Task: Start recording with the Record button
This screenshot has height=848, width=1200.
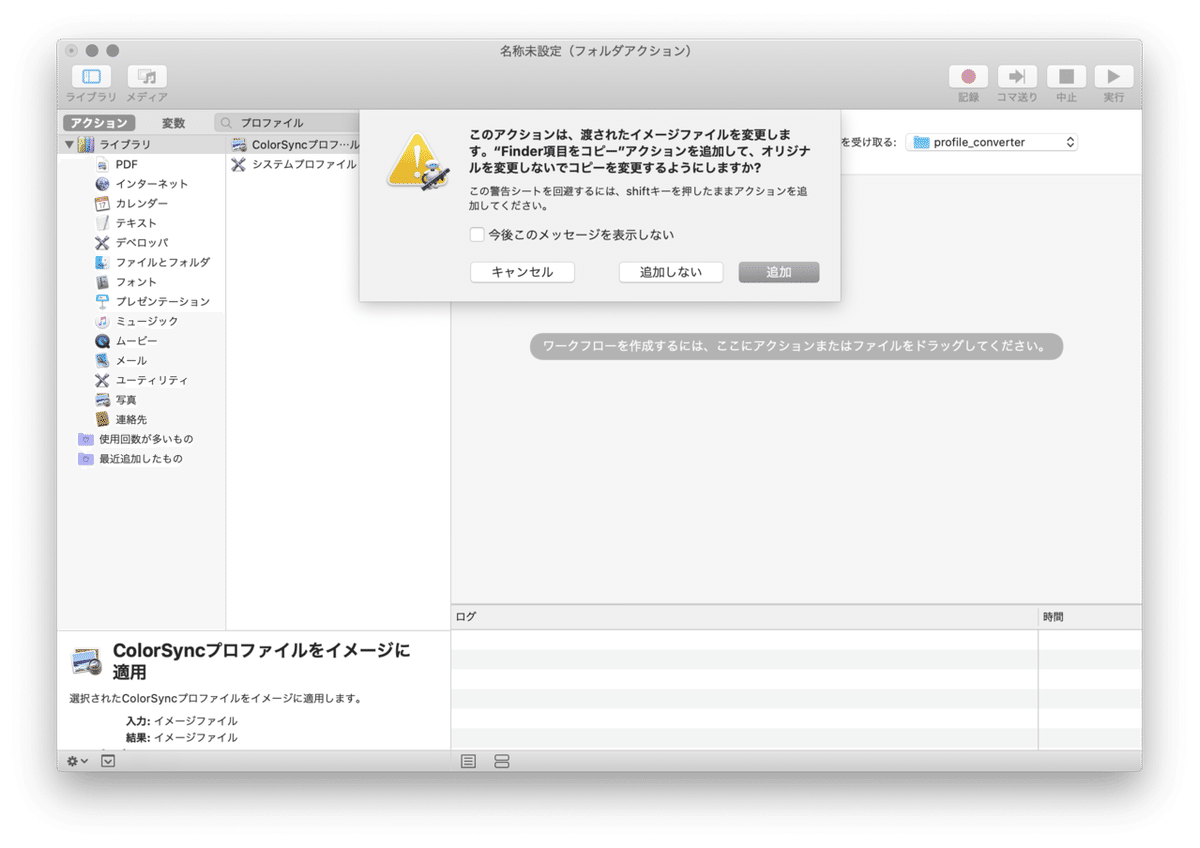Action: point(968,76)
